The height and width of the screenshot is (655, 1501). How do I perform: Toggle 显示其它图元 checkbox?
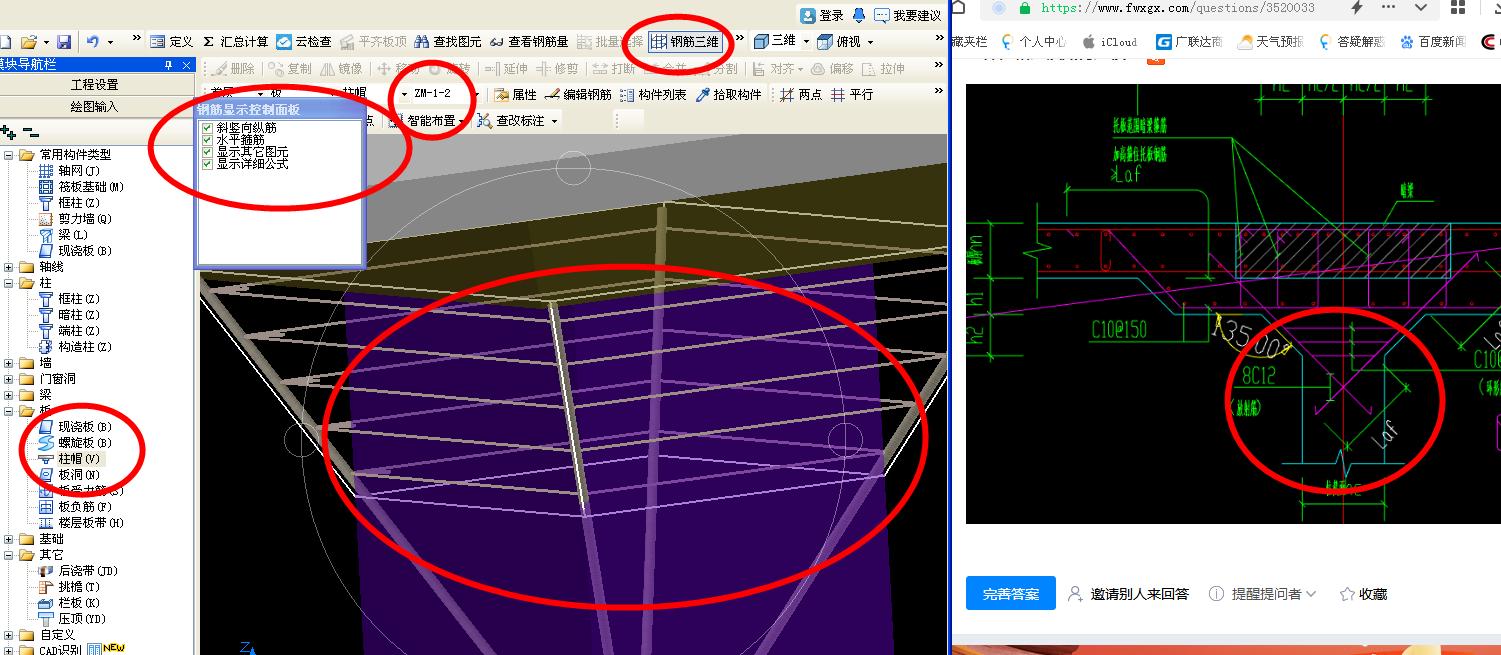pyautogui.click(x=207, y=152)
